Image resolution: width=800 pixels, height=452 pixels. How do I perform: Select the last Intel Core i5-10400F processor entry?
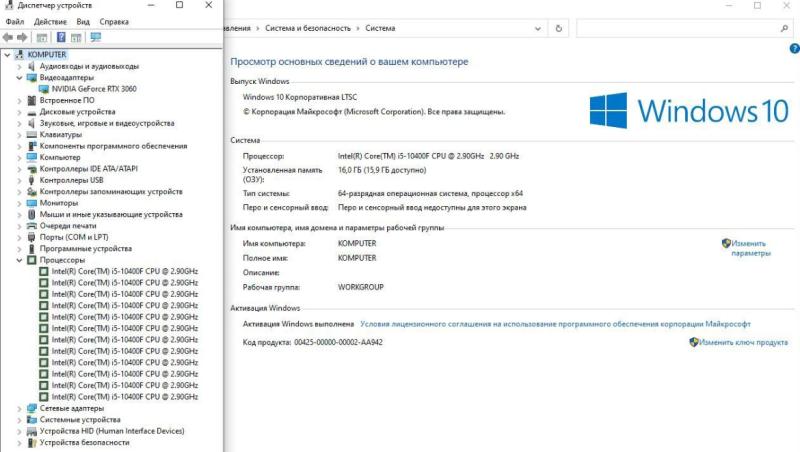coord(124,396)
